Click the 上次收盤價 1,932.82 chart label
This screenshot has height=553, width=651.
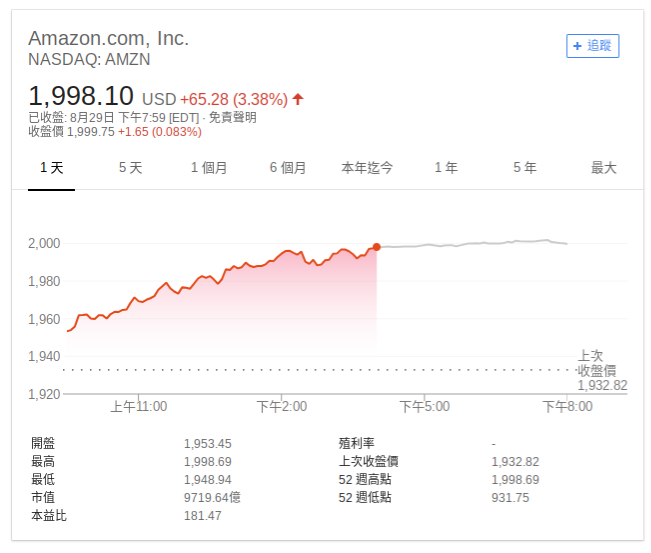pyautogui.click(x=603, y=370)
